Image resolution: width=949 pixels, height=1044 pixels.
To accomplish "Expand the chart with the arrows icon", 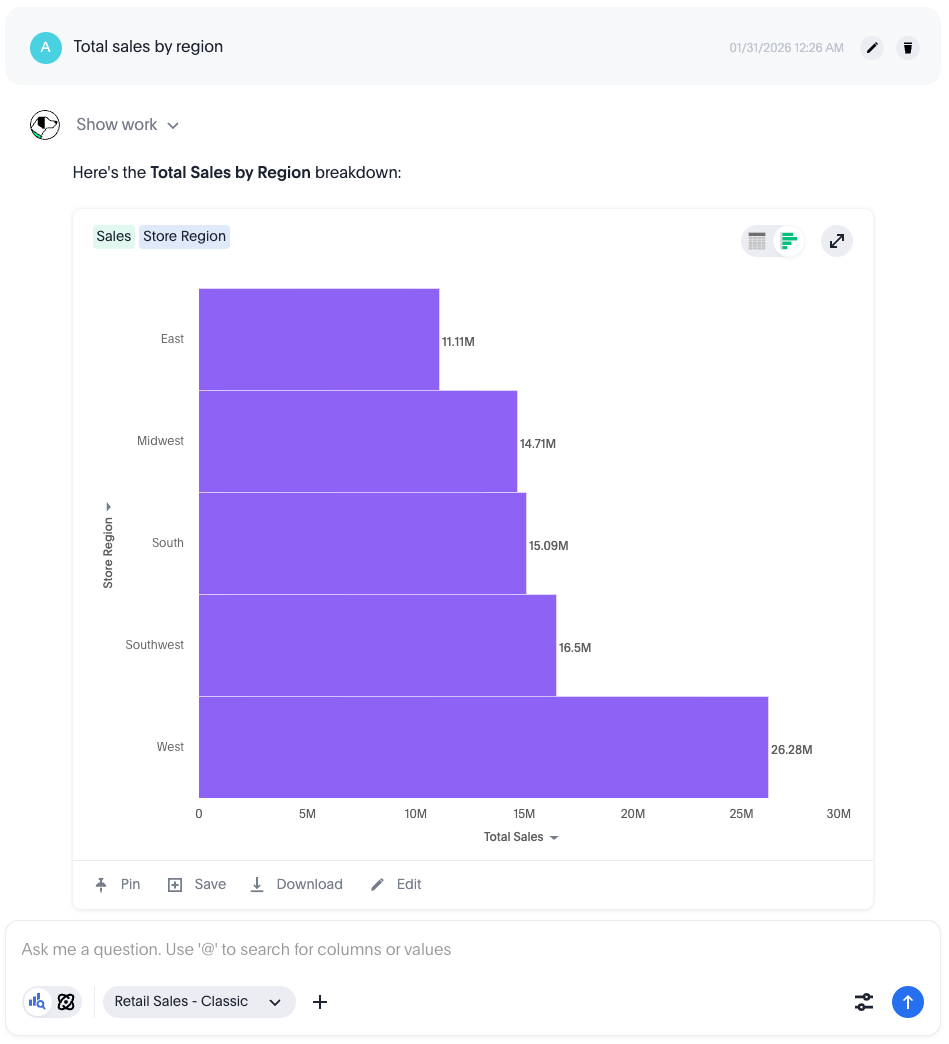I will tap(837, 241).
